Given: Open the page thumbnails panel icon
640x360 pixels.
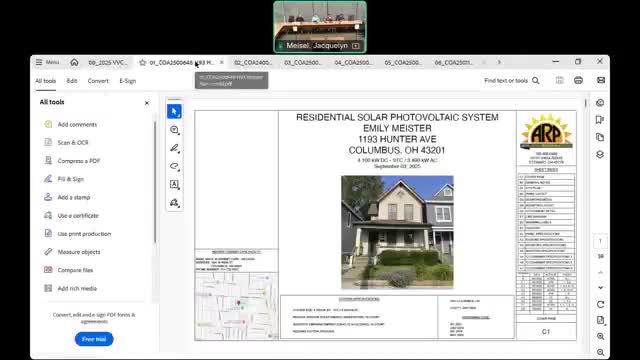Looking at the screenshot, I should pos(600,137).
